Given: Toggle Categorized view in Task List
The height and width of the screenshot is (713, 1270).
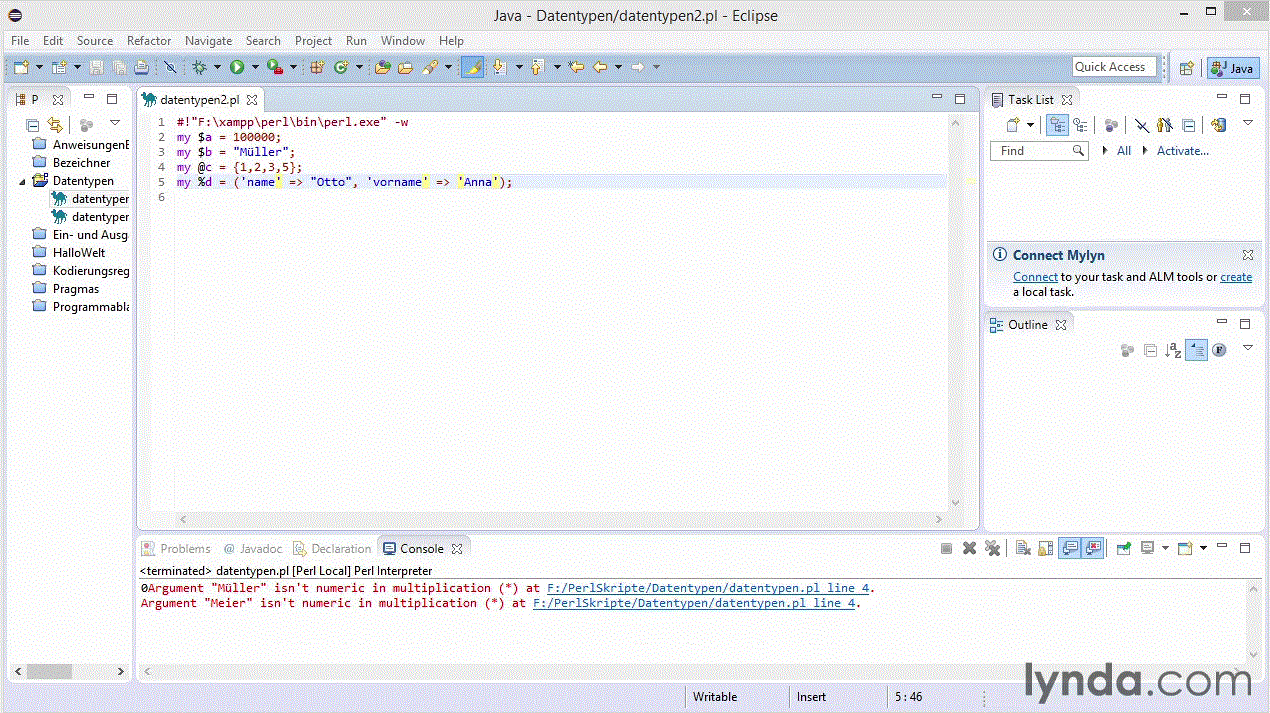Looking at the screenshot, I should click(1057, 125).
